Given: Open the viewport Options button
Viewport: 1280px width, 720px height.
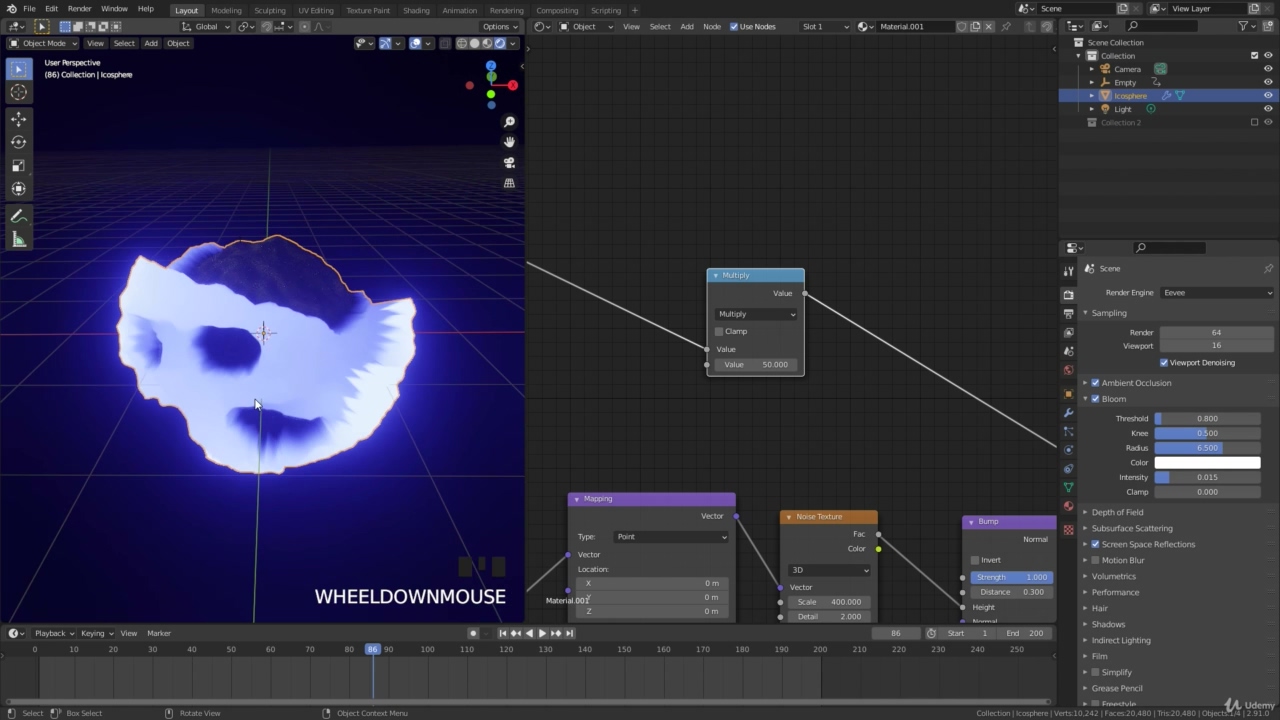Looking at the screenshot, I should tap(499, 27).
